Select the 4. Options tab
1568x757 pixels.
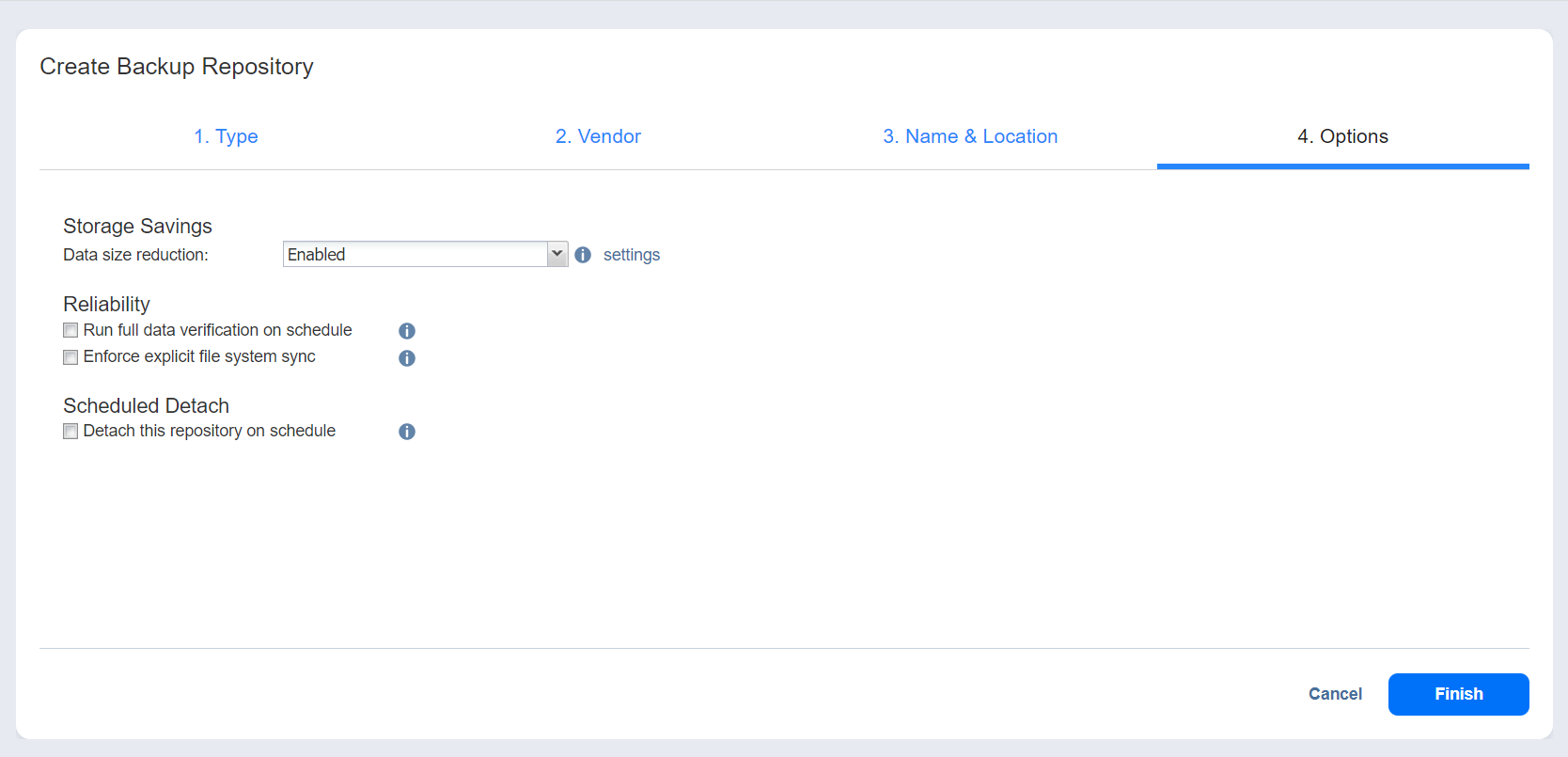click(x=1342, y=136)
